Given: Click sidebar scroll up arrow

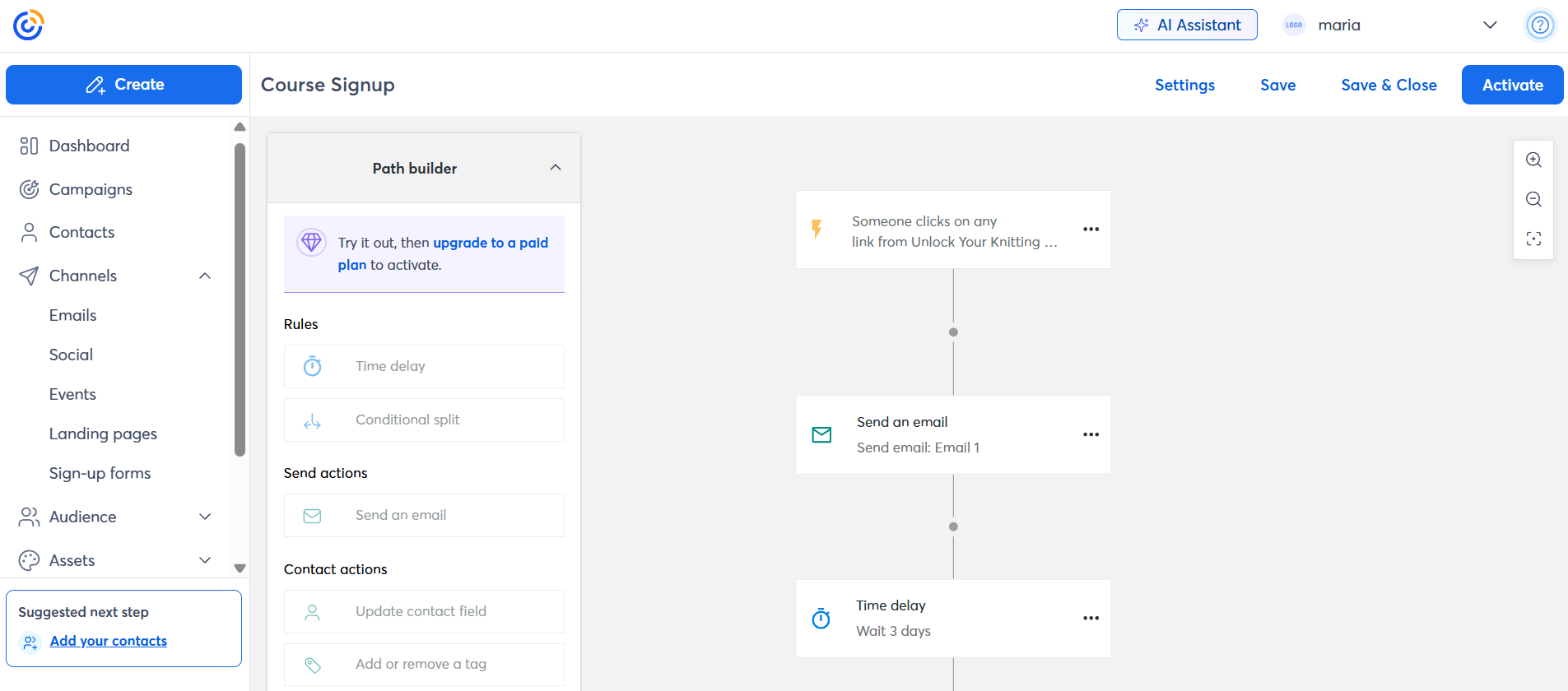Looking at the screenshot, I should click(240, 127).
